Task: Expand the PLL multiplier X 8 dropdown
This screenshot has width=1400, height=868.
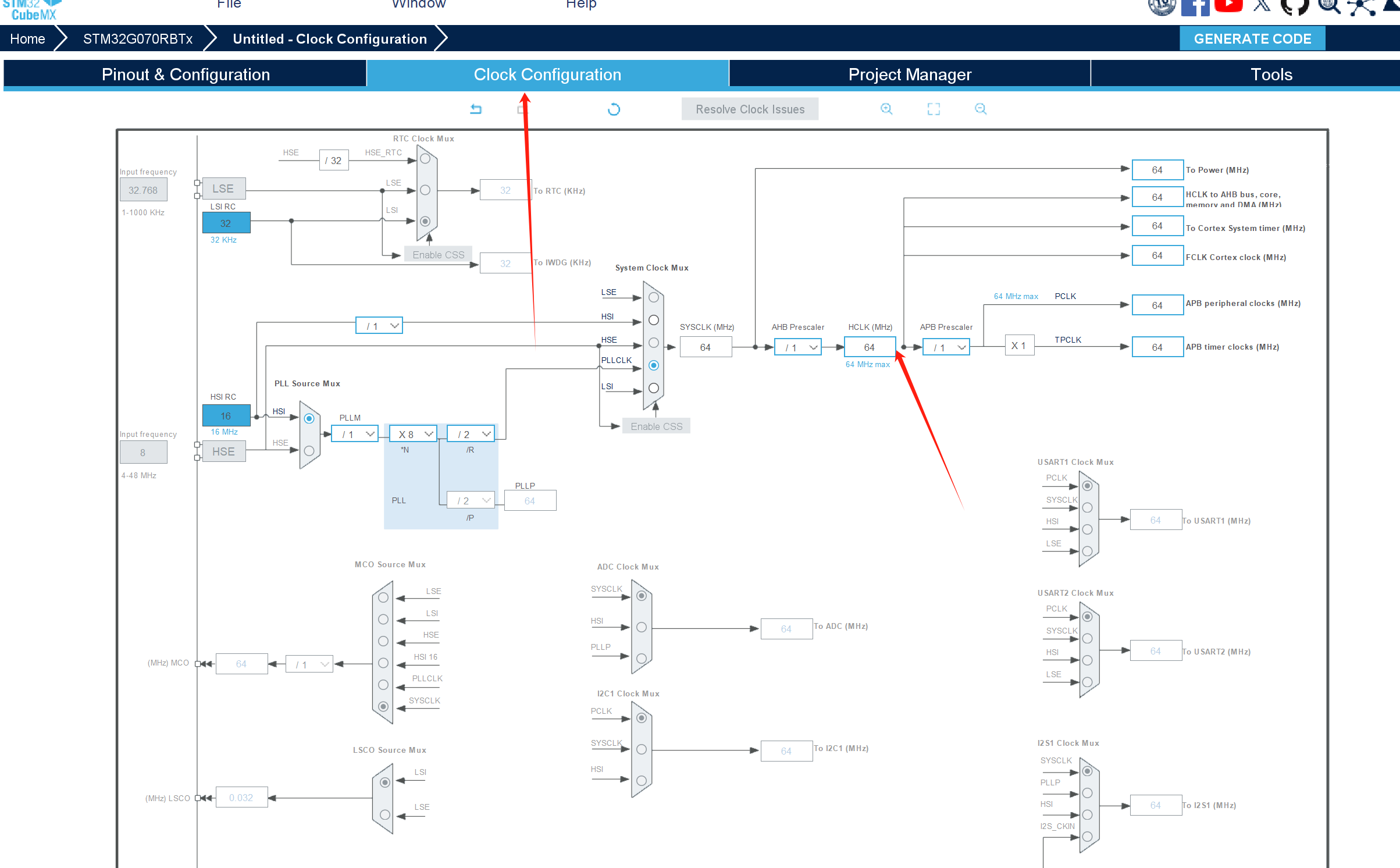Action: 414,434
